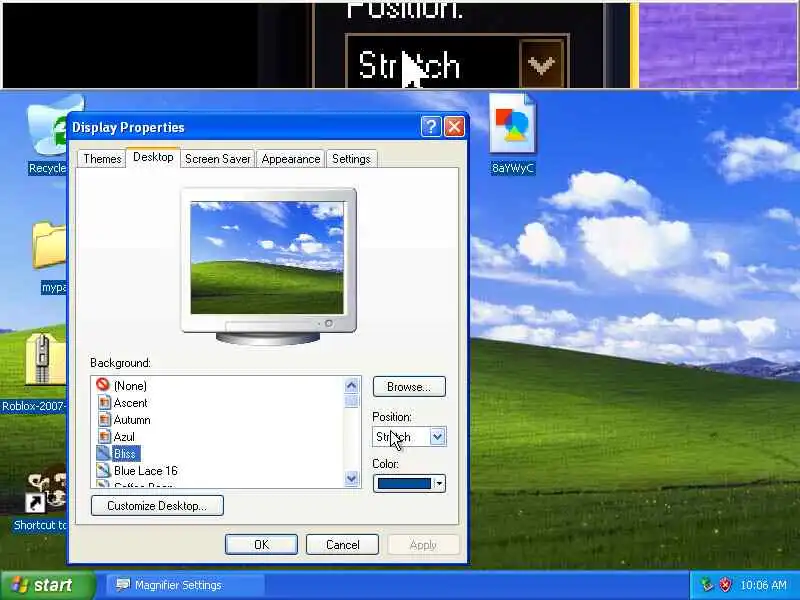Switch to Magnifier Settings in taskbar
Viewport: 800px width, 600px height.
(x=185, y=585)
